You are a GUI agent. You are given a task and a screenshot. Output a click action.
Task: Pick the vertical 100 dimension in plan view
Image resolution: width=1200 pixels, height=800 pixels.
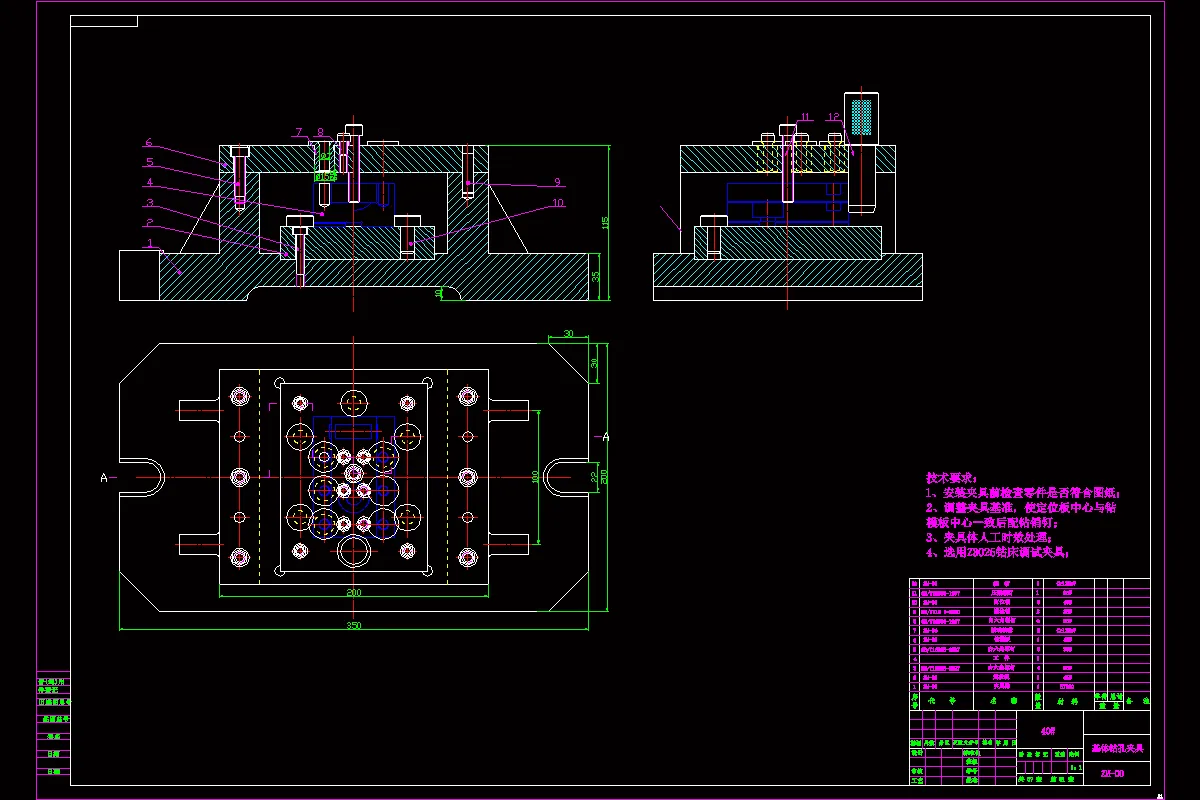(x=535, y=475)
